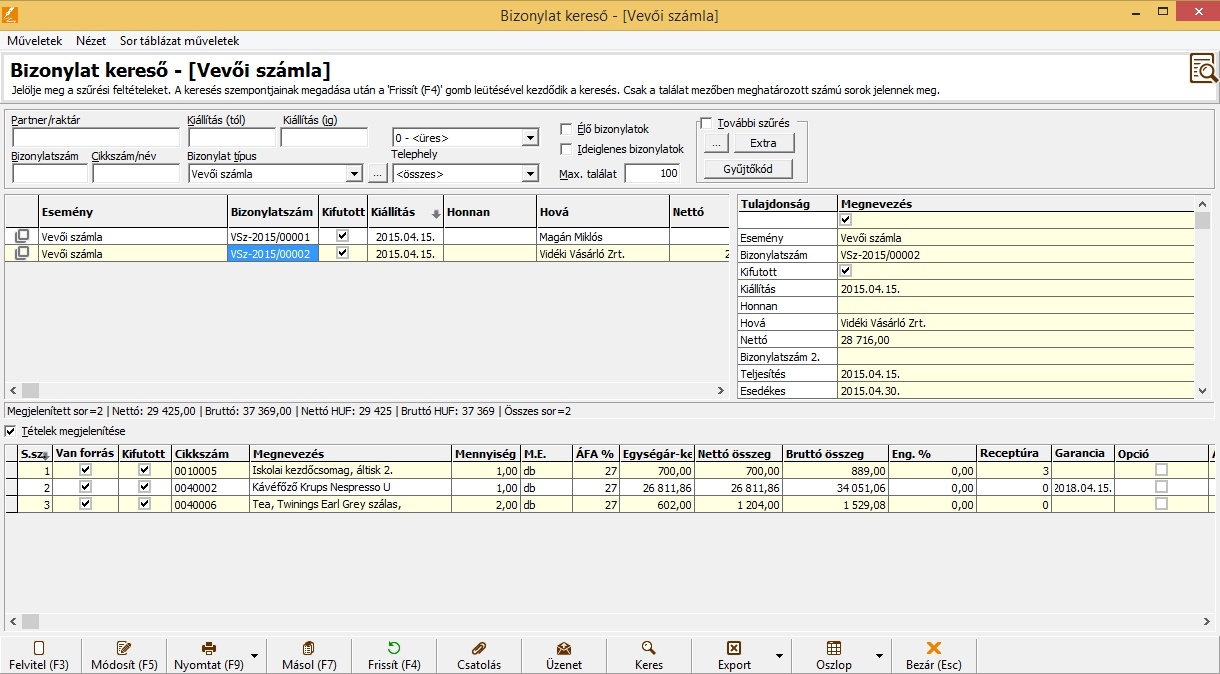Toggle Ideiglenes bizonylatok checkbox
Screen dimensions: 1220x674
(x=566, y=149)
